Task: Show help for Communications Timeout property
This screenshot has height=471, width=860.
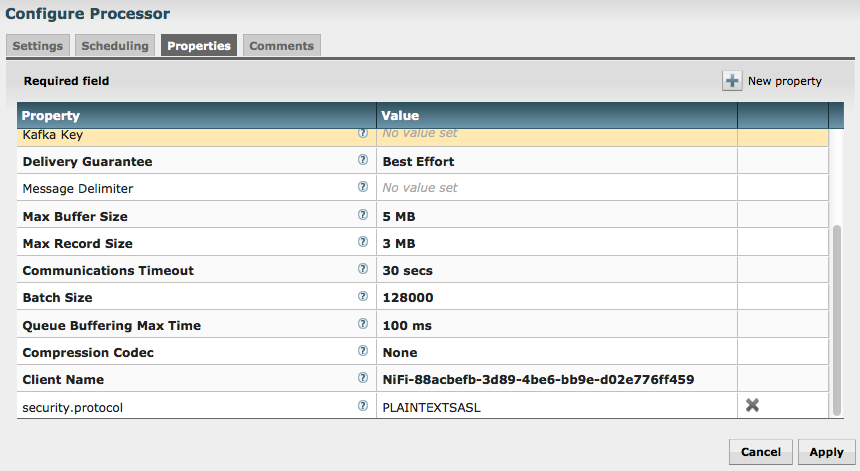Action: [x=363, y=269]
